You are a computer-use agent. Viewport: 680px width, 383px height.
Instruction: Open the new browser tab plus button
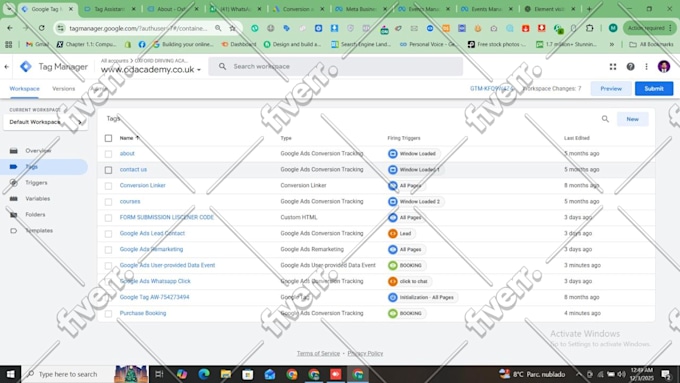[589, 9]
